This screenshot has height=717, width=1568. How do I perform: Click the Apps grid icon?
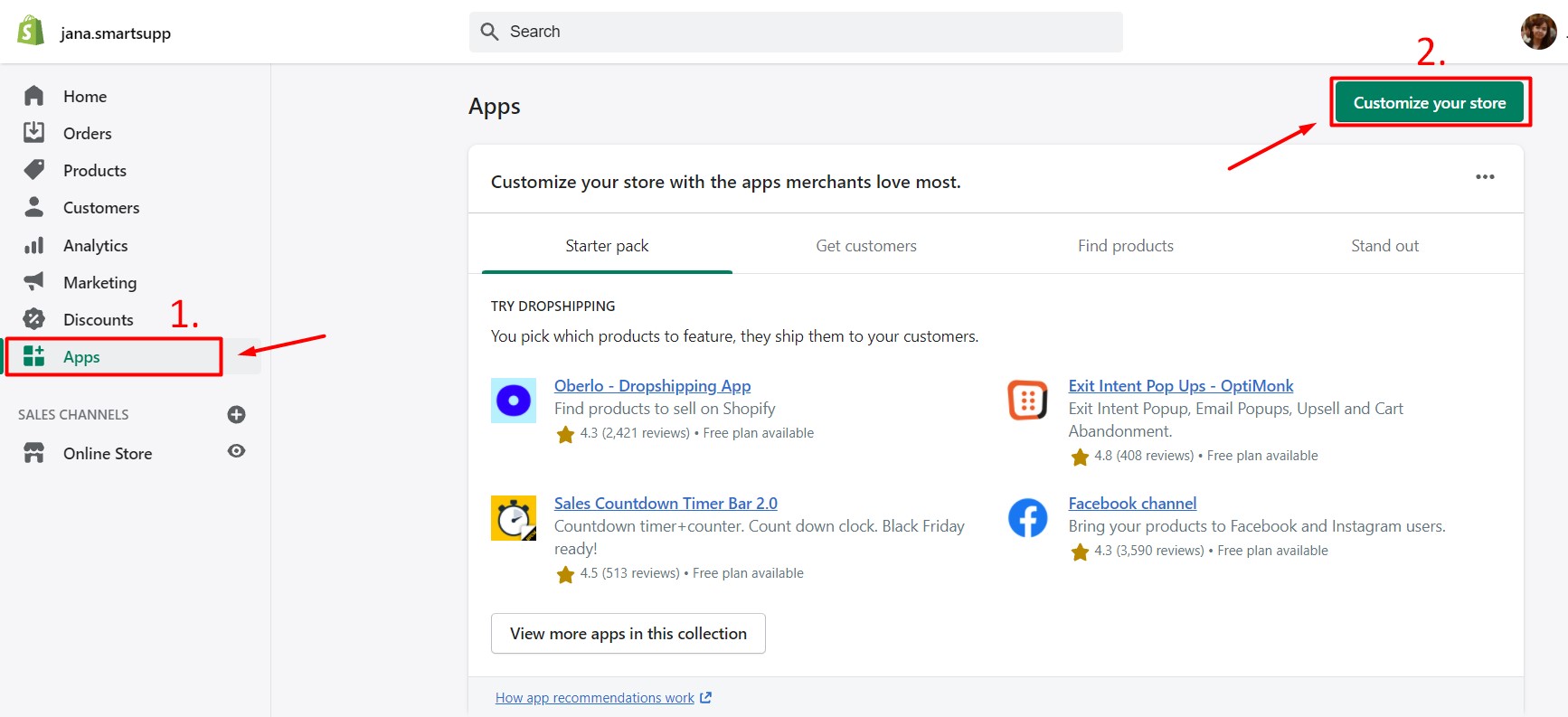point(34,356)
